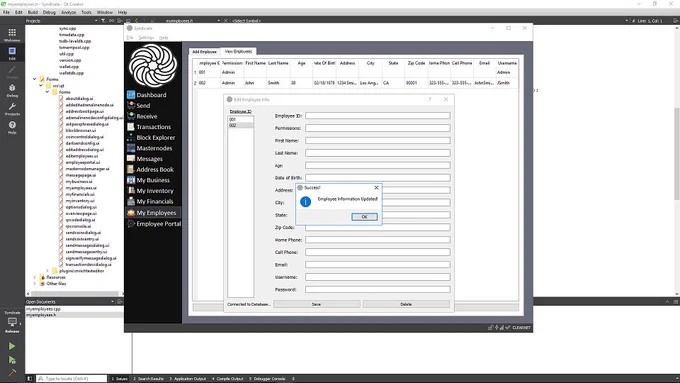Expand the Other files node

coord(35,284)
